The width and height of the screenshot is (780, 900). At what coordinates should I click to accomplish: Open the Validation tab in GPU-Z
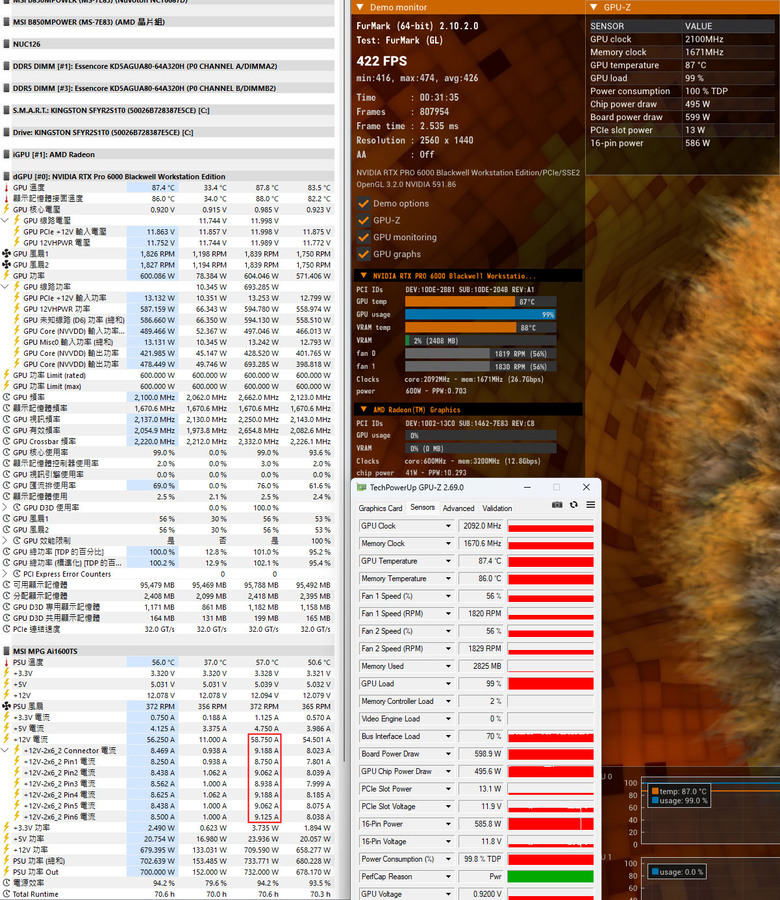[x=497, y=508]
